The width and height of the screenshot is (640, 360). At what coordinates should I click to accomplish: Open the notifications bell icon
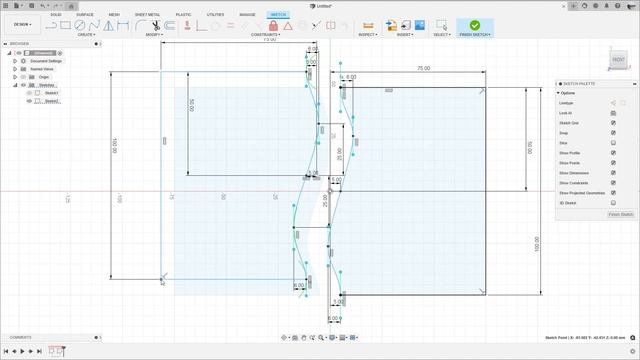coord(606,6)
